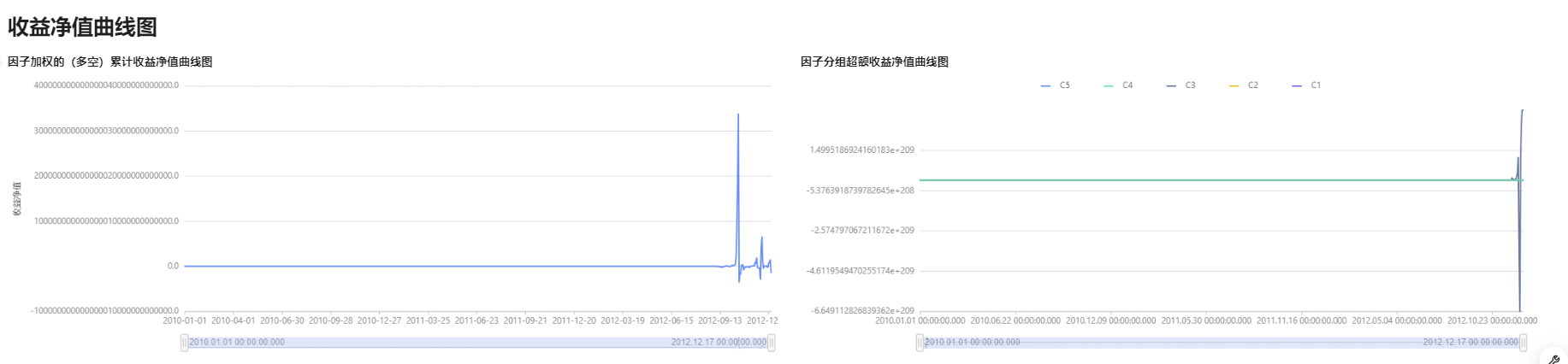
Task: Click the green horizontal line in right chart
Action: tap(1198, 180)
